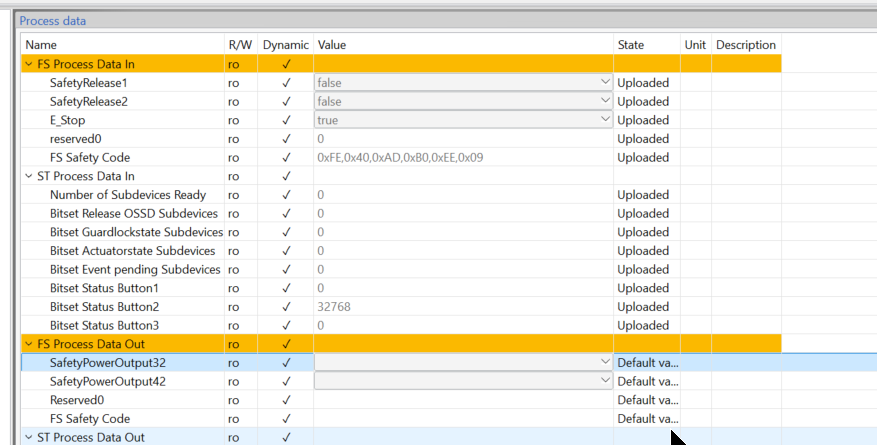Open the SafetyPowerOutput42 value dropdown
This screenshot has height=445, width=877.
pos(605,381)
